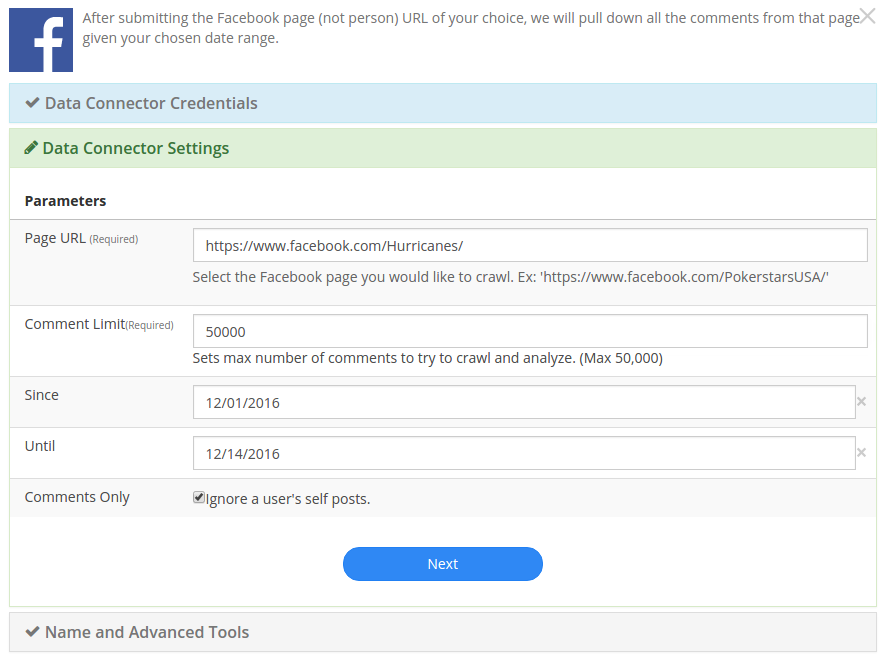Open the Since date field 12/01/2016

[x=524, y=402]
